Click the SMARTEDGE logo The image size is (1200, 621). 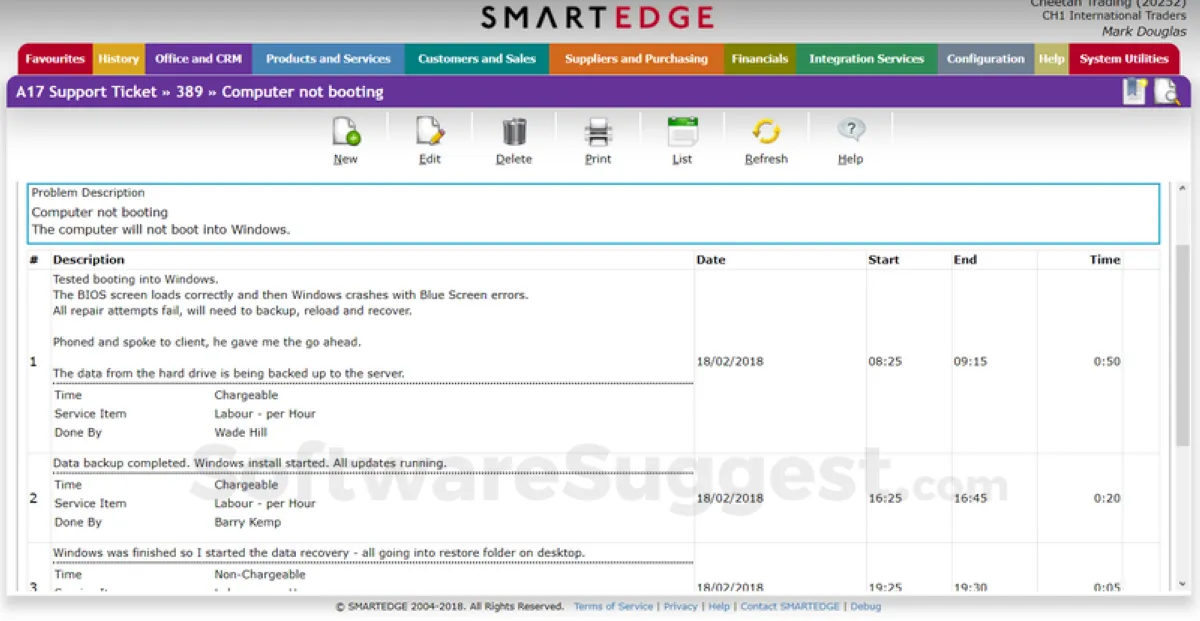(597, 17)
